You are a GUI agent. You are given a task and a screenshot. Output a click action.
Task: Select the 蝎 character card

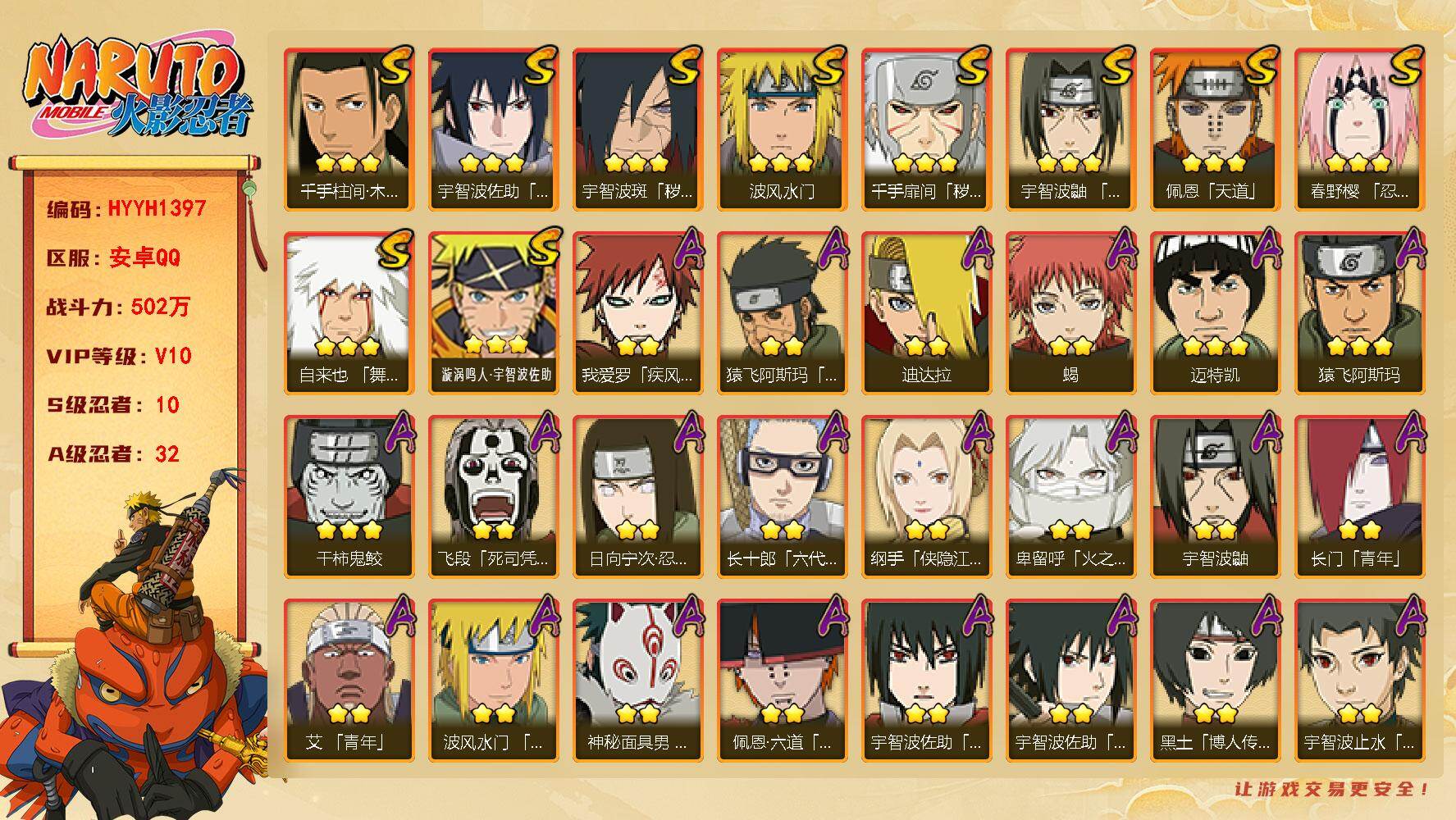[1070, 313]
